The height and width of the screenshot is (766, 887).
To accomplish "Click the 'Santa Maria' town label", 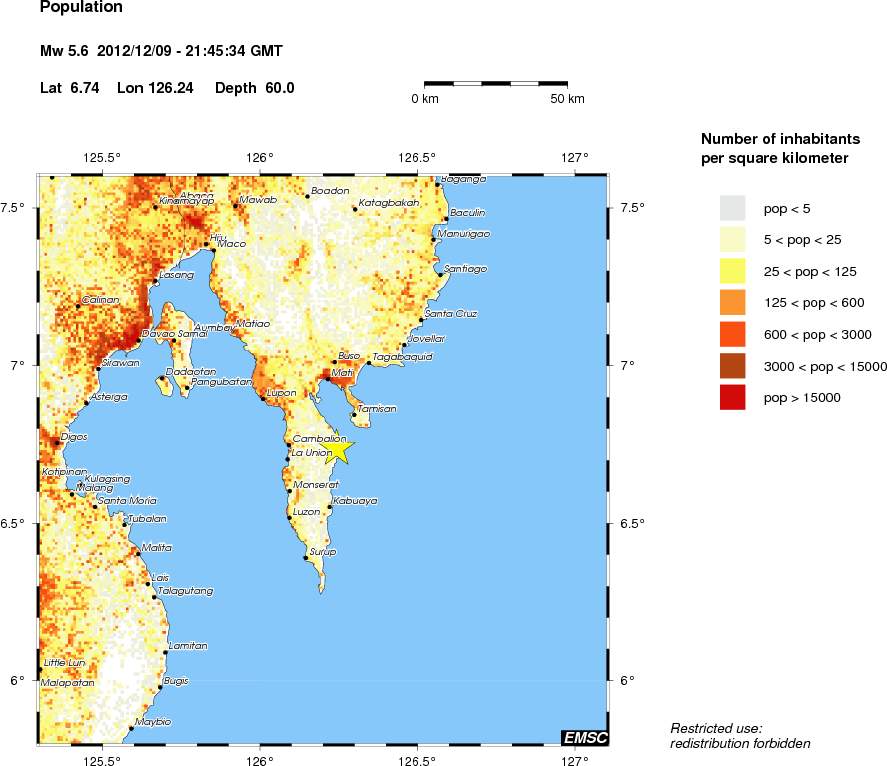I will tap(127, 501).
